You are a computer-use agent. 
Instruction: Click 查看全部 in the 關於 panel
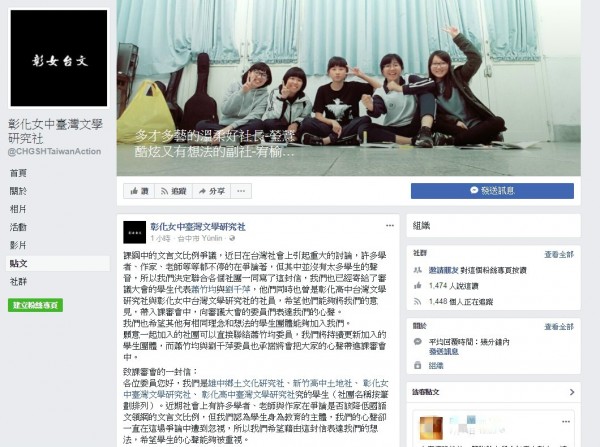[x=559, y=326]
